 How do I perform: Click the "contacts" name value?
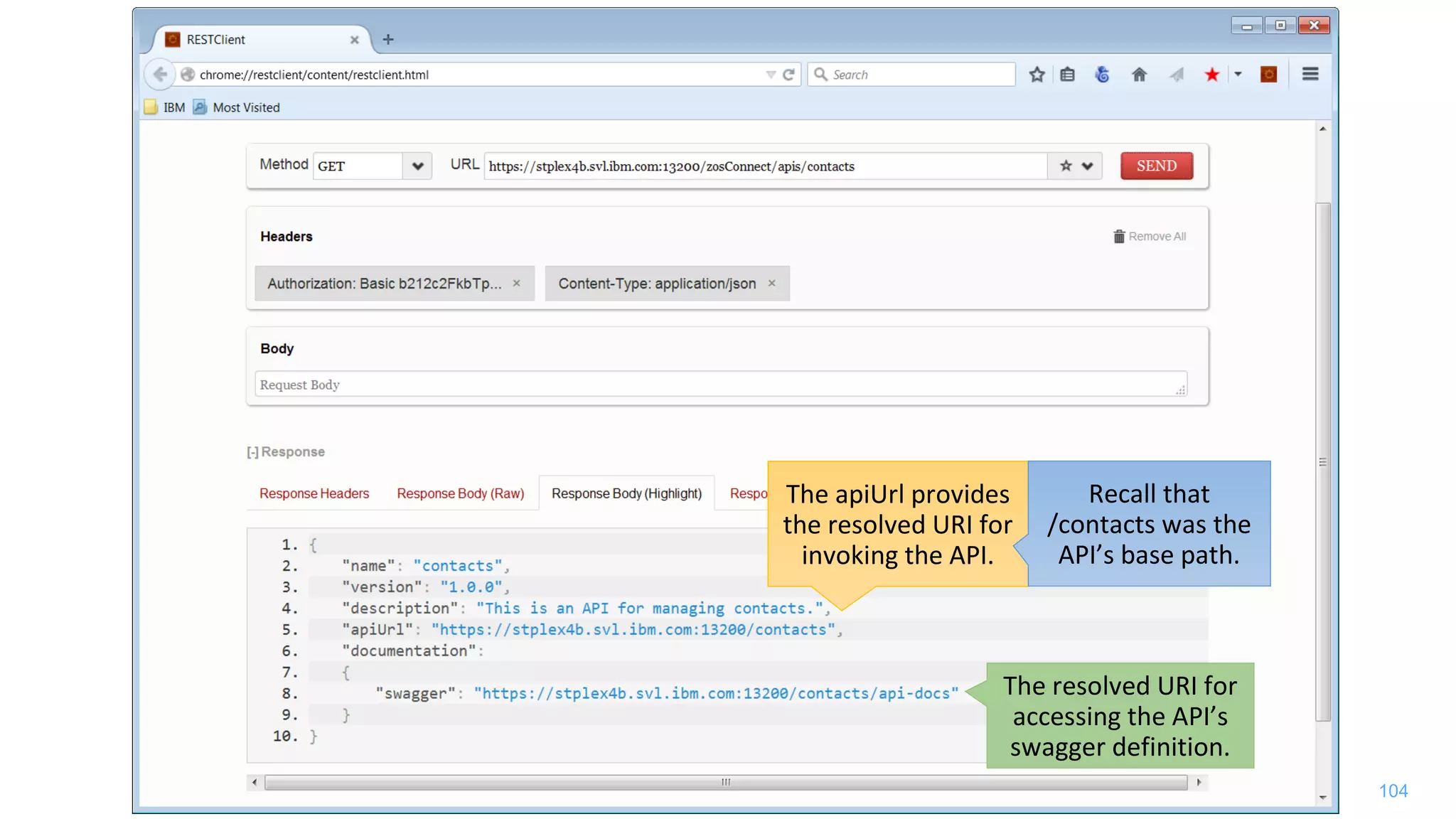[458, 566]
